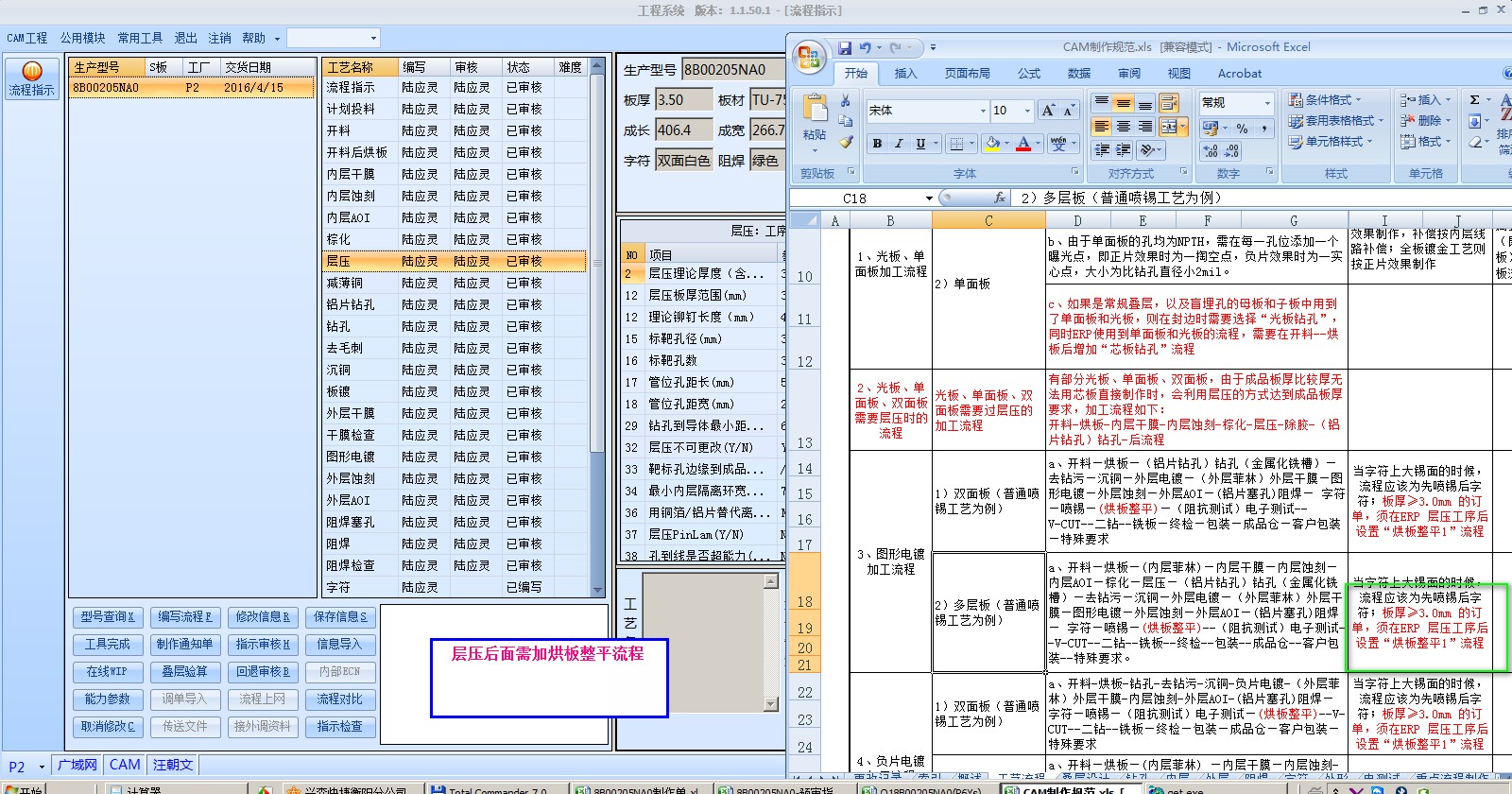Image resolution: width=1512 pixels, height=794 pixels.
Task: Toggle middle vertical alignment
Action: pyautogui.click(x=1124, y=102)
